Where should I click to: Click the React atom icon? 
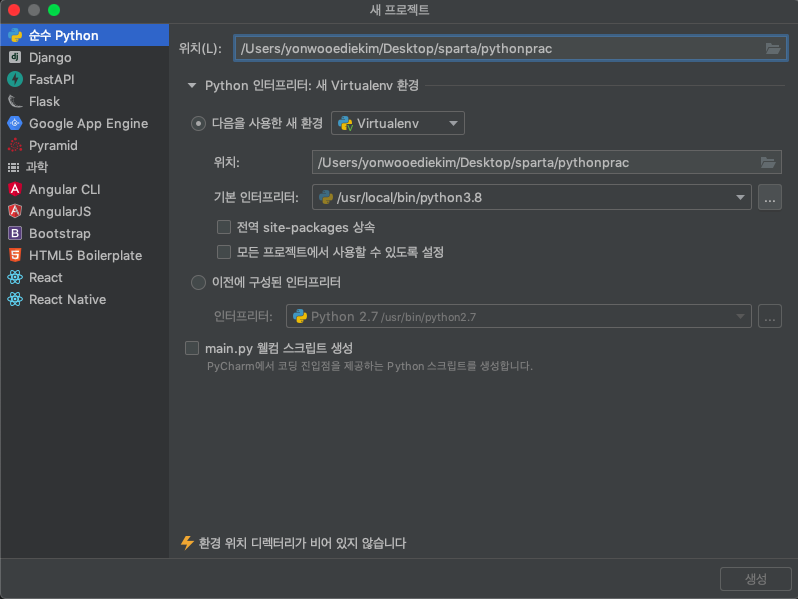click(x=15, y=277)
